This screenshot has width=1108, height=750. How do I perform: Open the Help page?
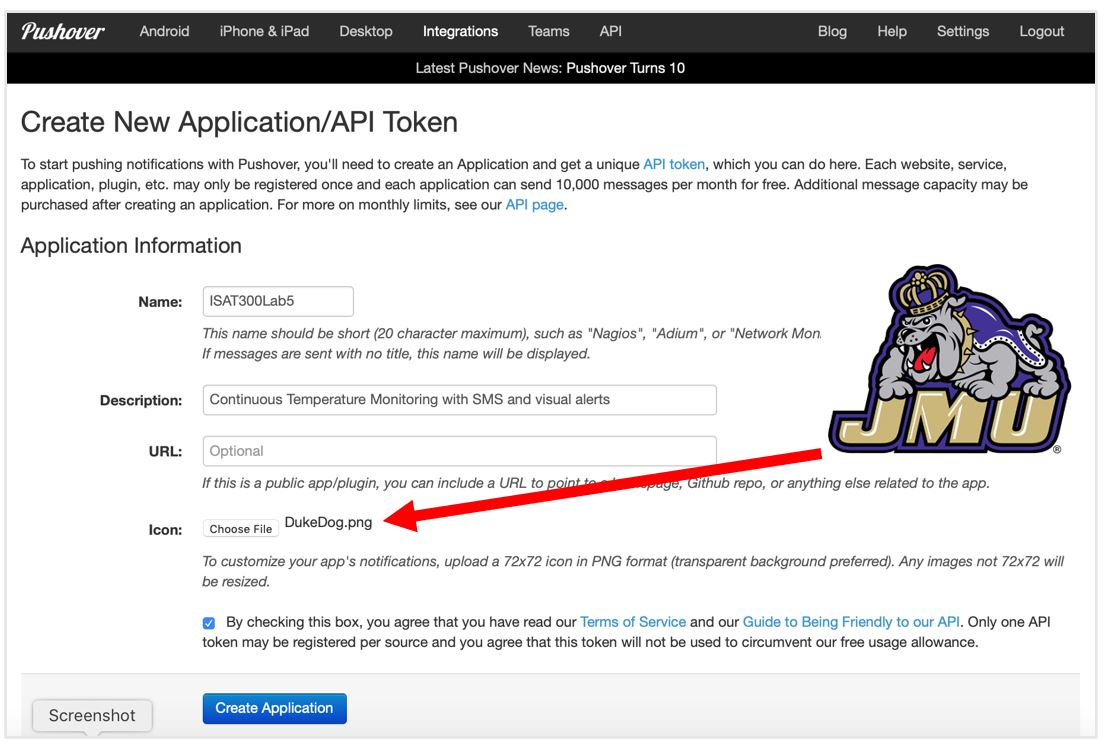892,31
